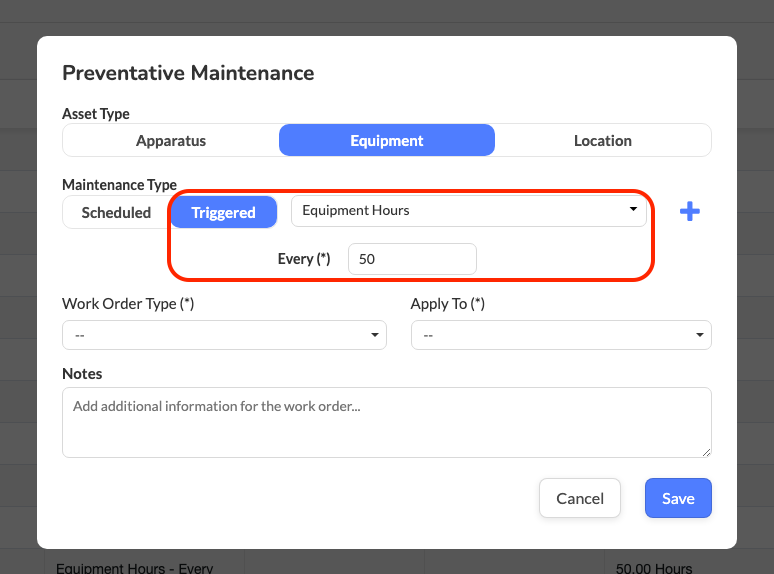Click the '50.00 Hours' cell behind the dialog

point(653,568)
